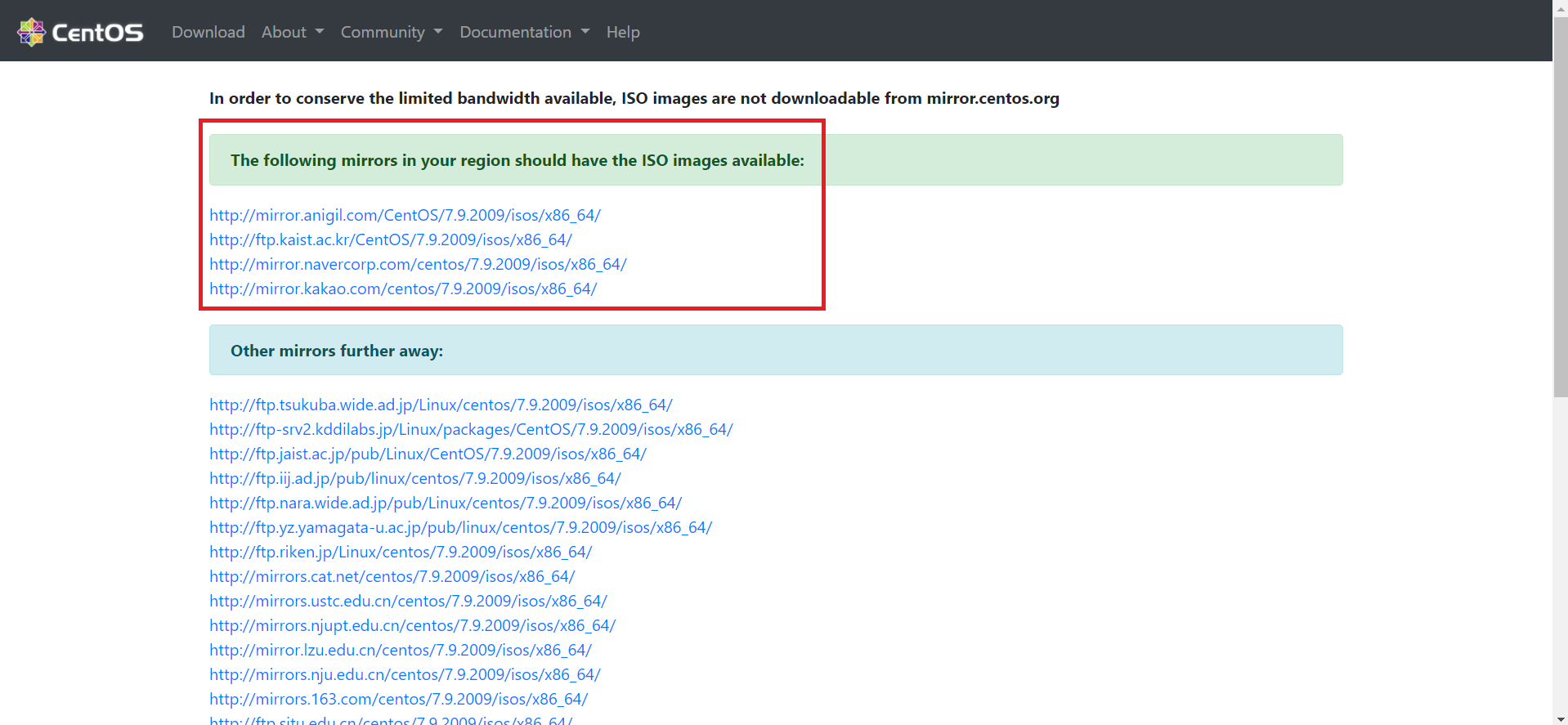Open the ftp.nara.wide.ad.jp mirror link
This screenshot has width=1568, height=725.
446,503
